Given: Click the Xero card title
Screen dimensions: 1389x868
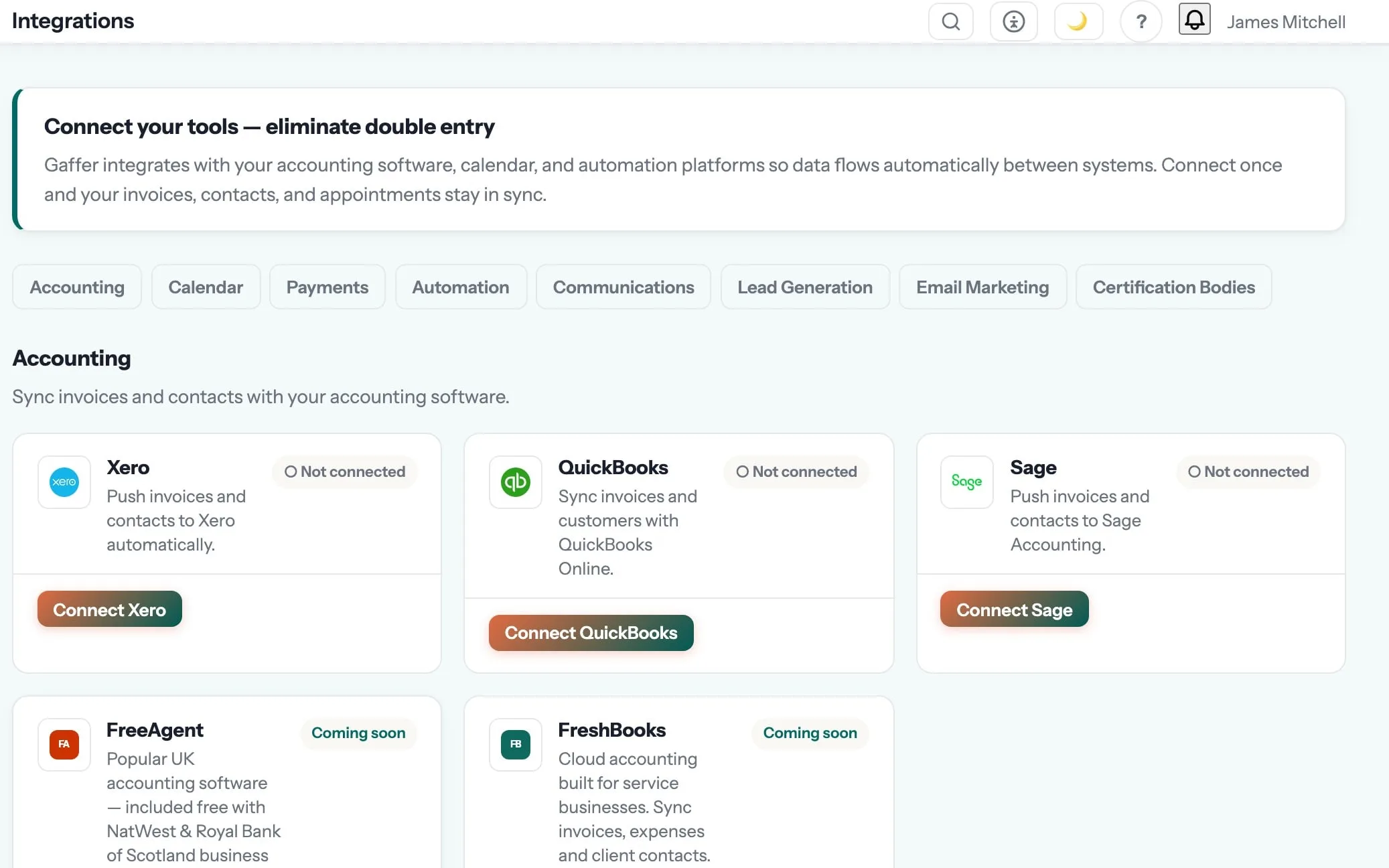Looking at the screenshot, I should (128, 467).
